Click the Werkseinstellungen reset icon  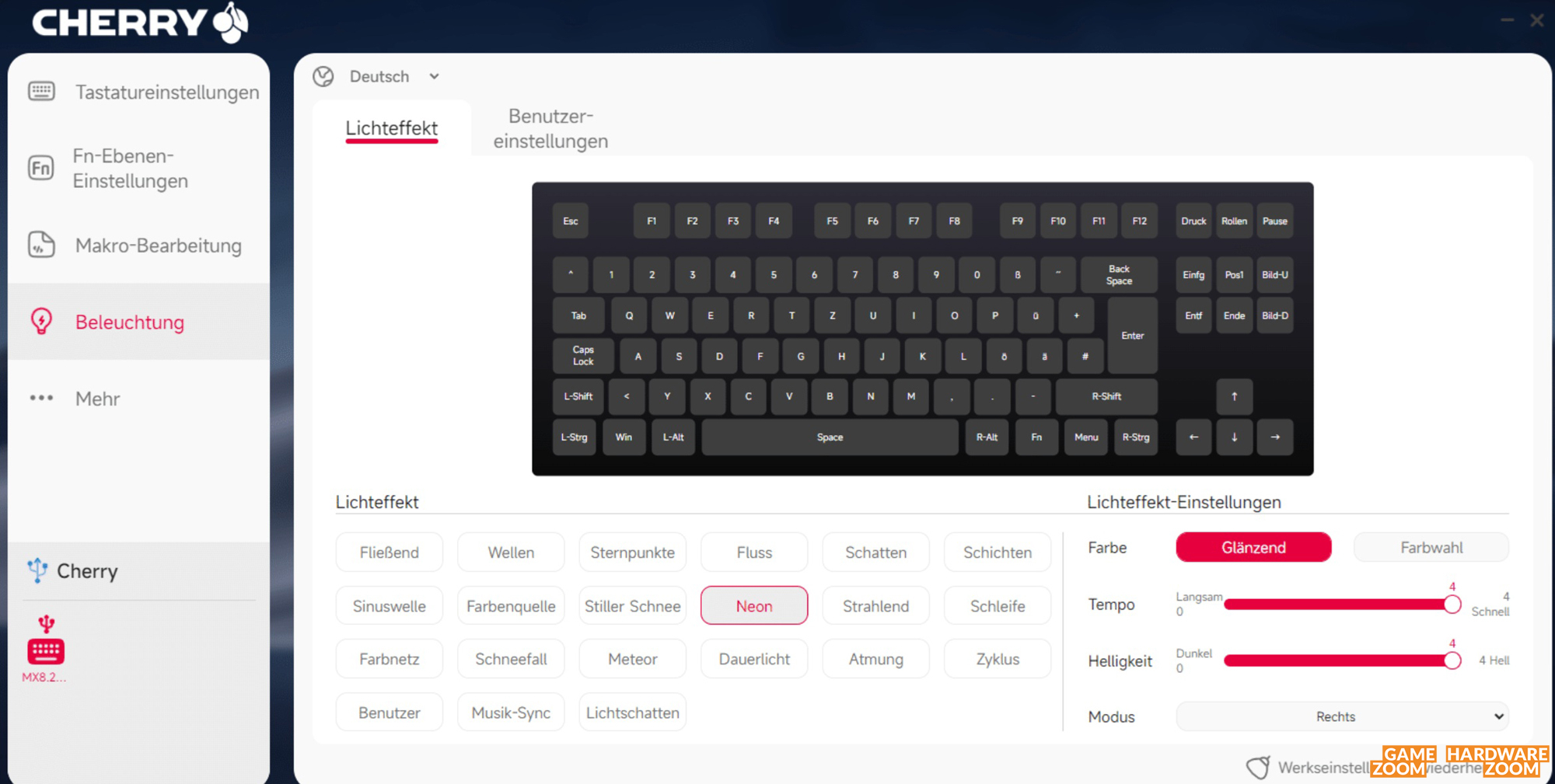1257,768
